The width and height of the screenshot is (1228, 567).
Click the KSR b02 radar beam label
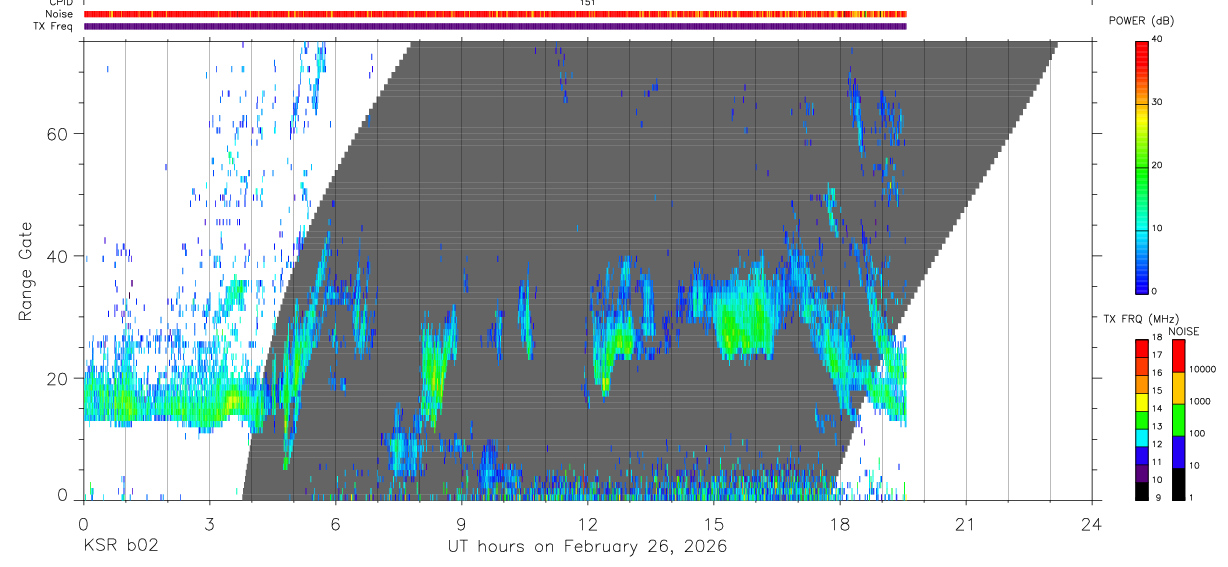pos(120,546)
